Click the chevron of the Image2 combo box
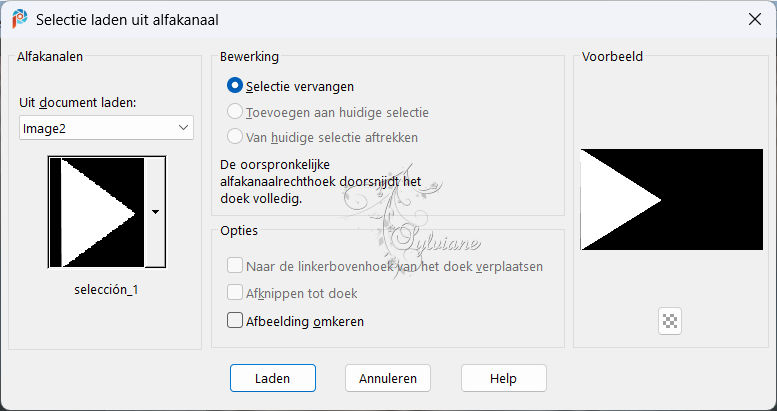The image size is (777, 411). click(183, 128)
